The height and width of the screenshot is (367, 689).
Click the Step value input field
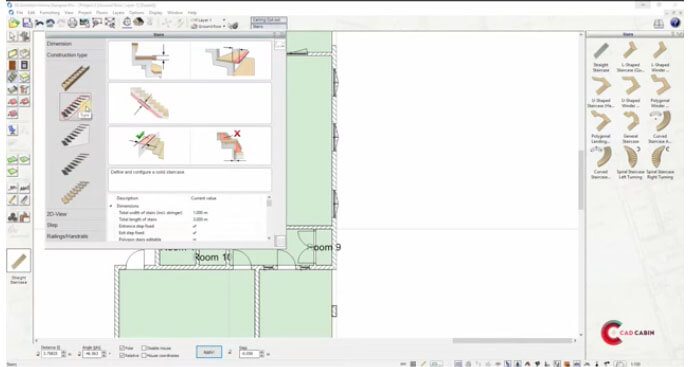tap(249, 353)
